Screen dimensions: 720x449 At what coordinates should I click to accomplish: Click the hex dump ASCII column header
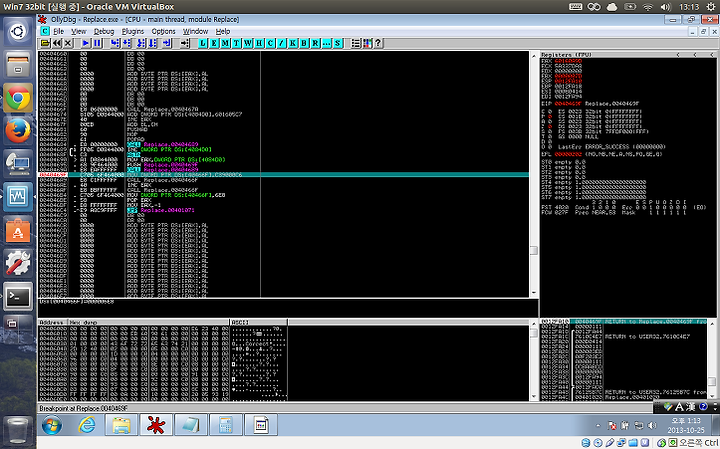click(258, 322)
